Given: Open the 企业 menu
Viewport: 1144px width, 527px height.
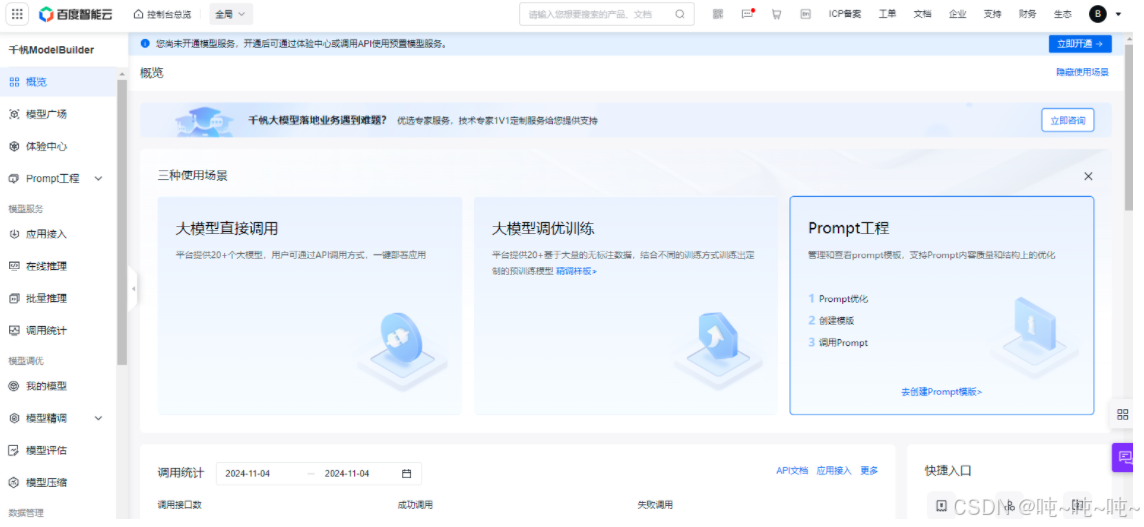Looking at the screenshot, I should pyautogui.click(x=957, y=14).
